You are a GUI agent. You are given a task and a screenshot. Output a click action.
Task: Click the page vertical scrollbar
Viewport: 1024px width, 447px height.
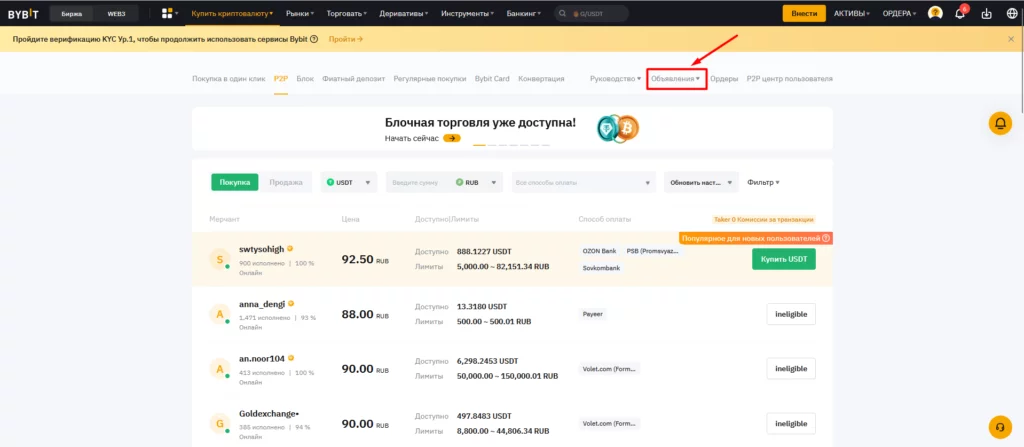(x=1020, y=59)
